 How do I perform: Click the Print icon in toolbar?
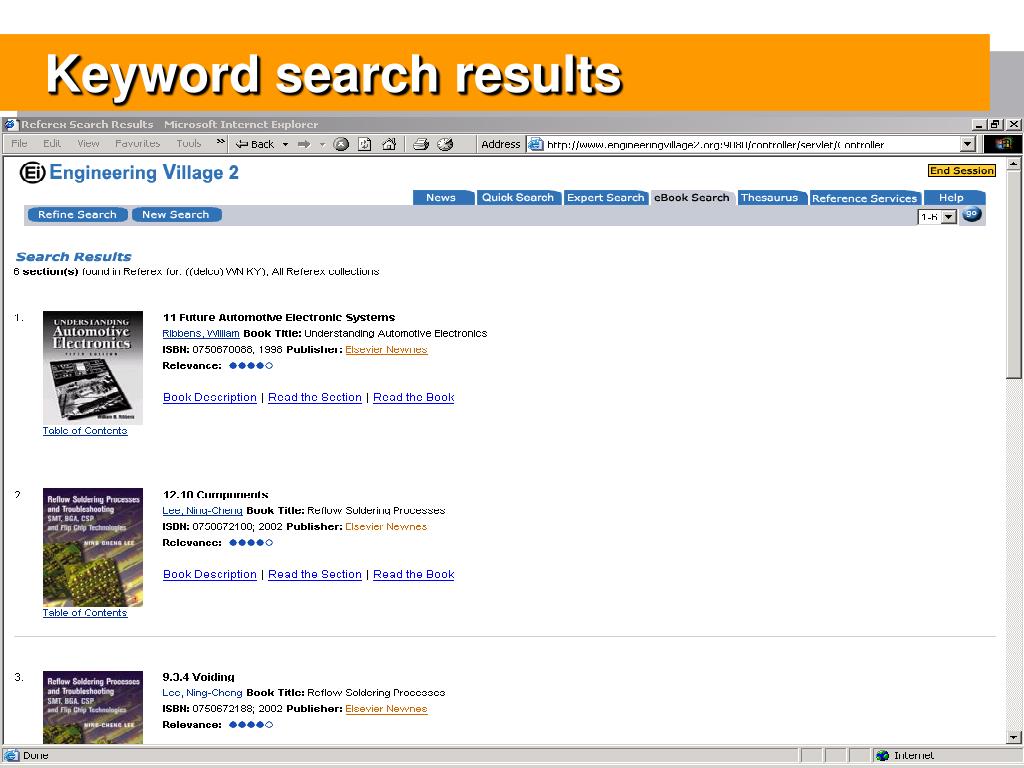[x=421, y=144]
